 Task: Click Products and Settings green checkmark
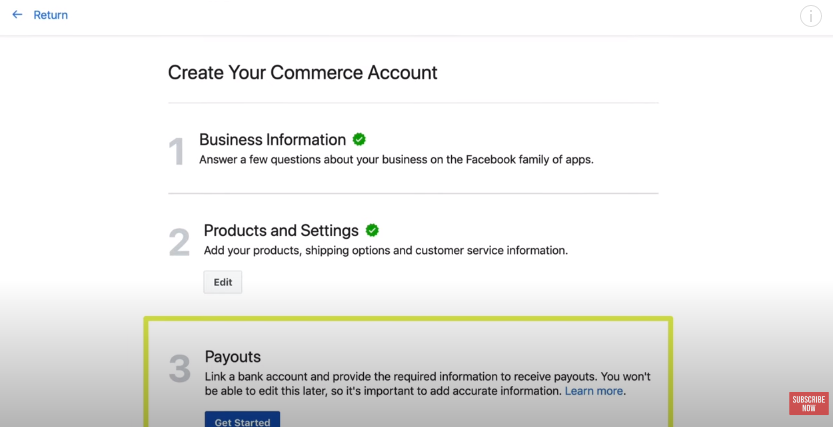pos(372,230)
